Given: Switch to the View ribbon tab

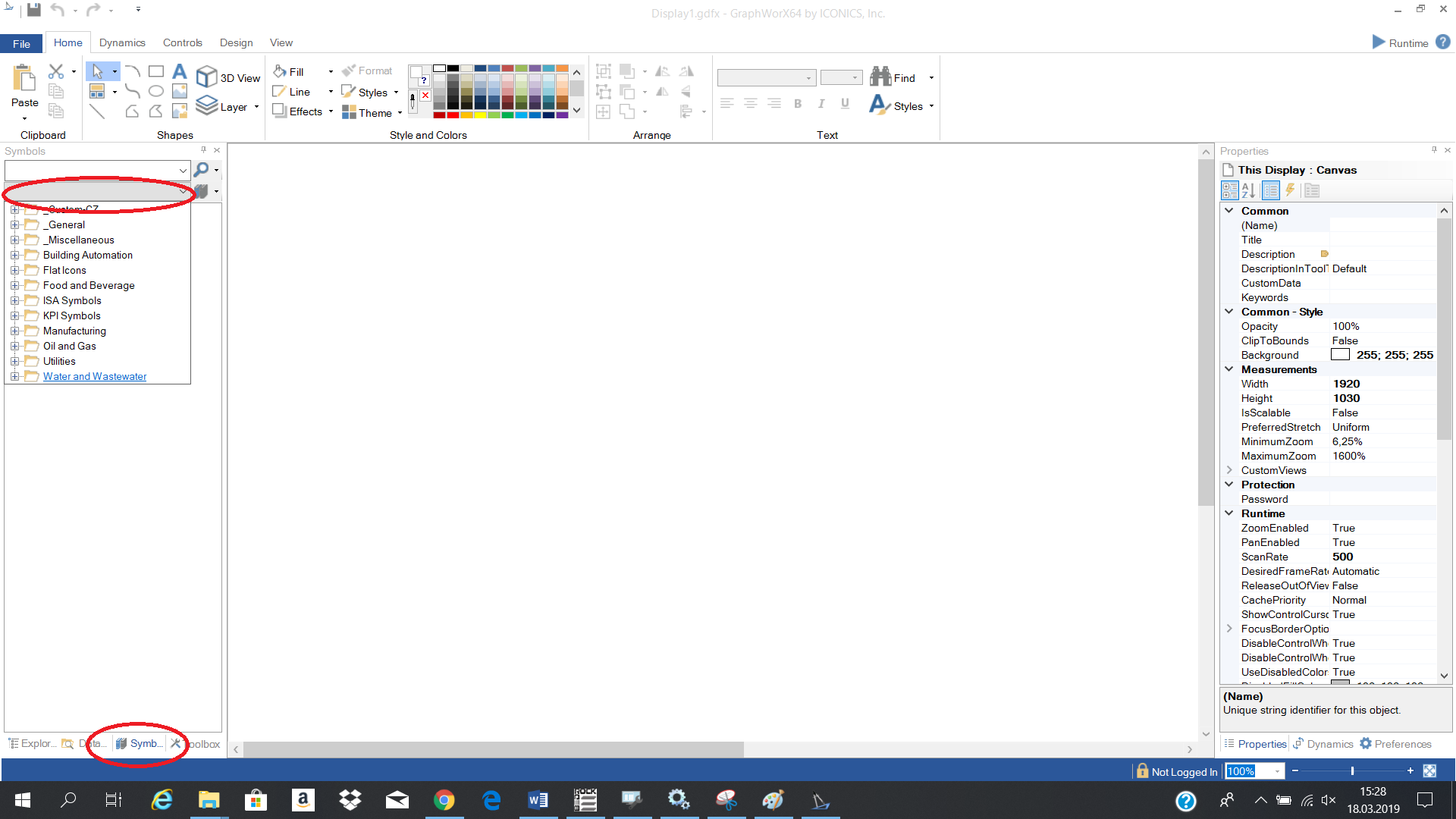Looking at the screenshot, I should (281, 42).
